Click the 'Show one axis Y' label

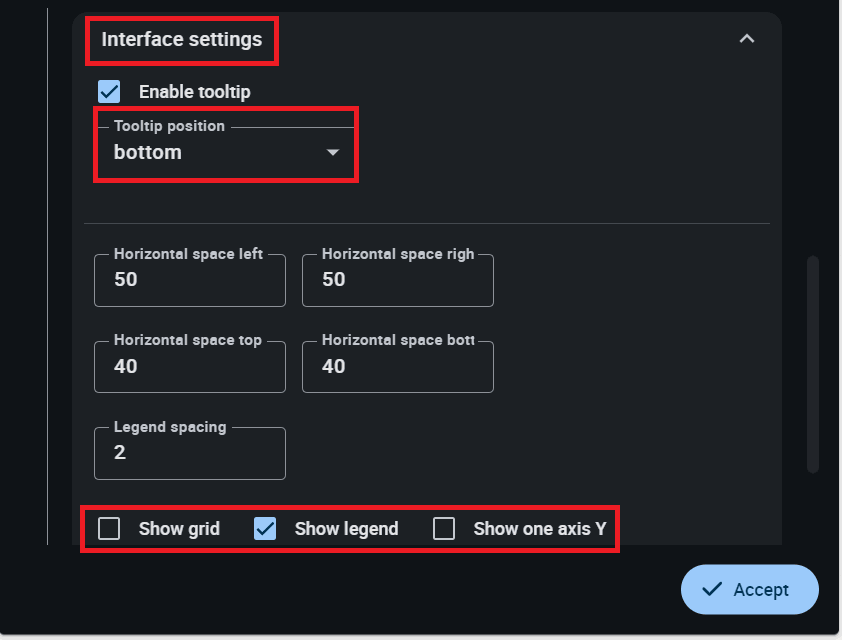tap(539, 529)
